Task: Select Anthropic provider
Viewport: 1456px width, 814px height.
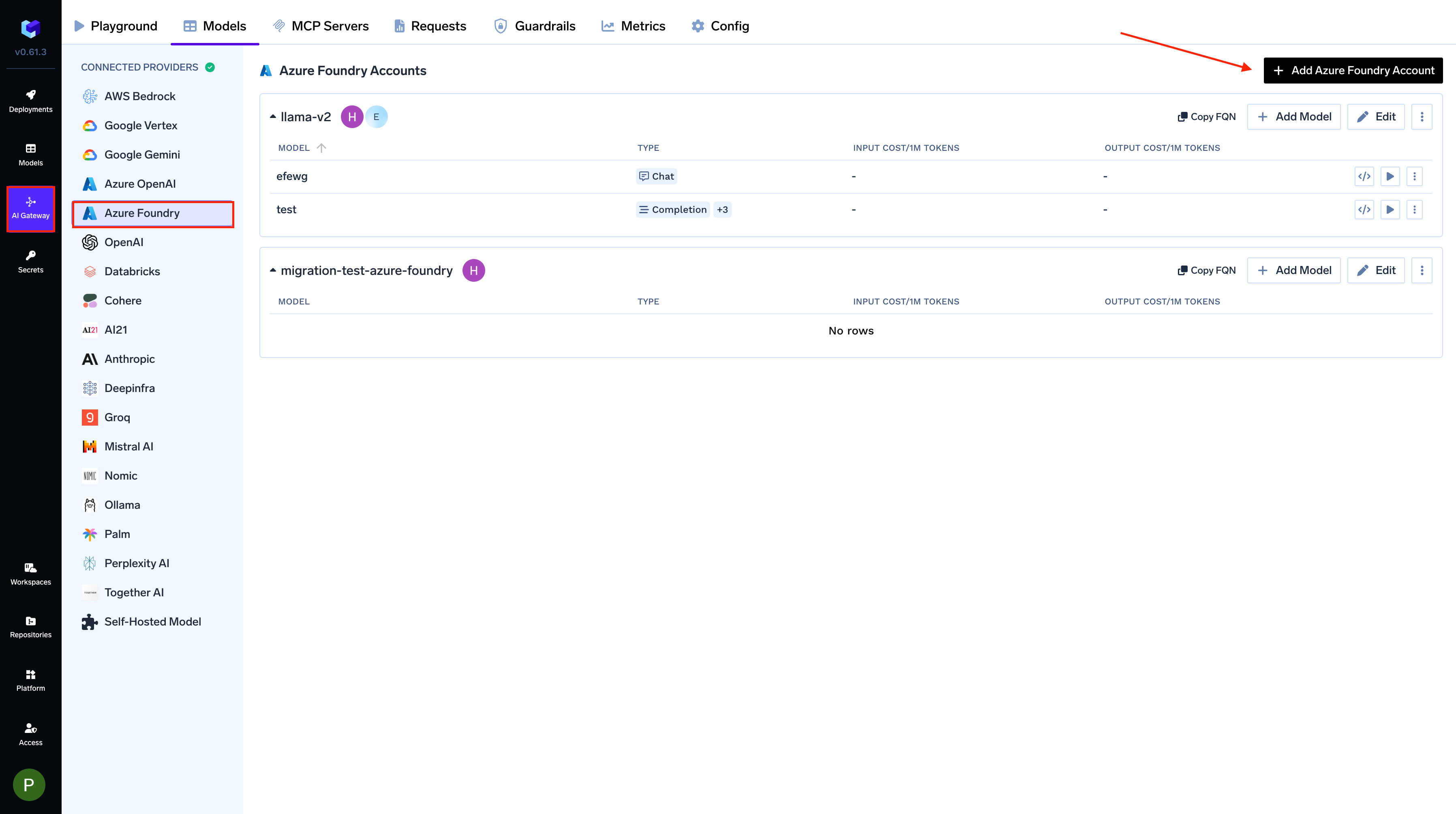Action: [x=152, y=360]
